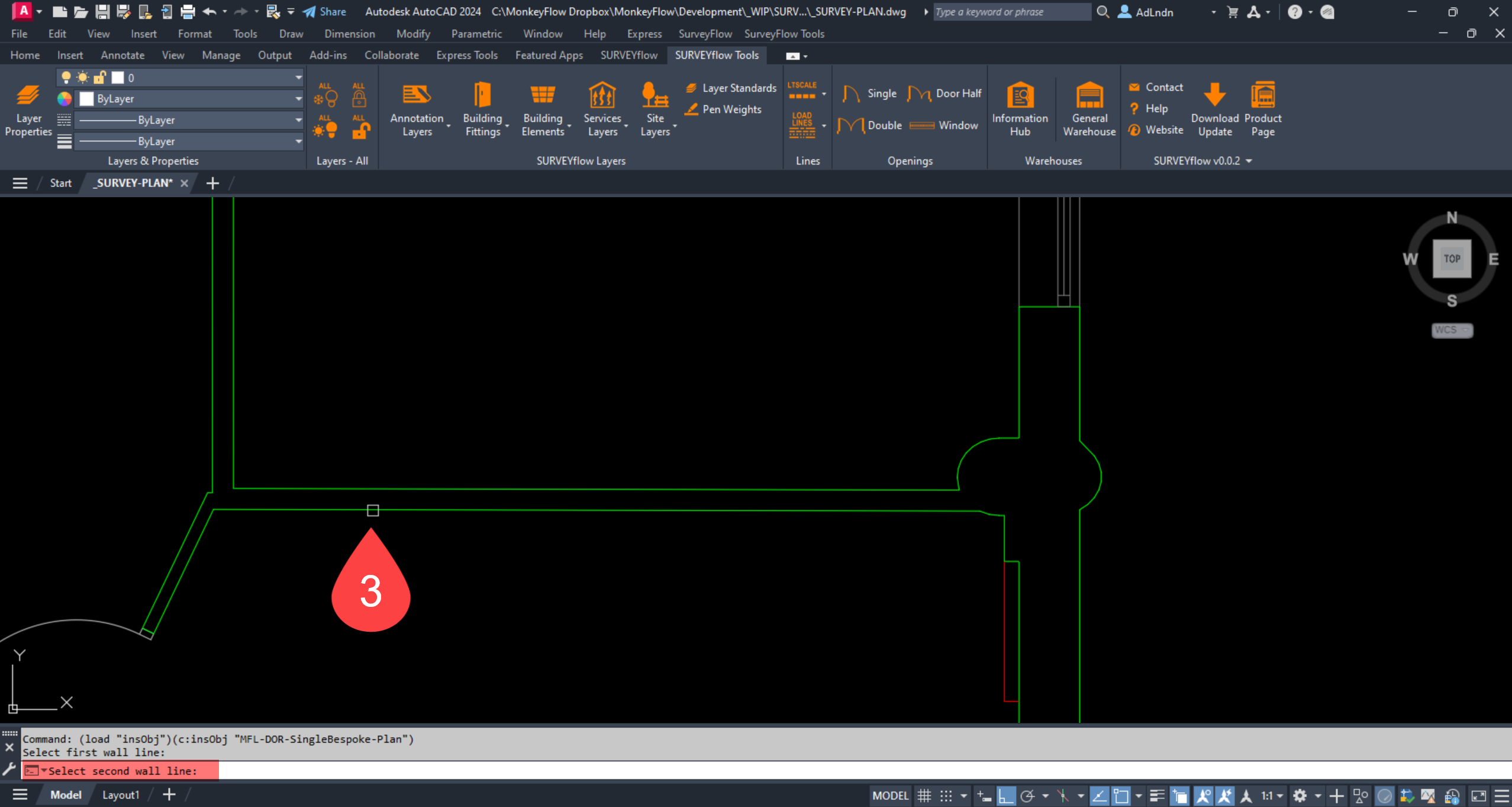1512x807 pixels.
Task: Open the LTSCALE dropdown in Lines panel
Action: pos(824,95)
